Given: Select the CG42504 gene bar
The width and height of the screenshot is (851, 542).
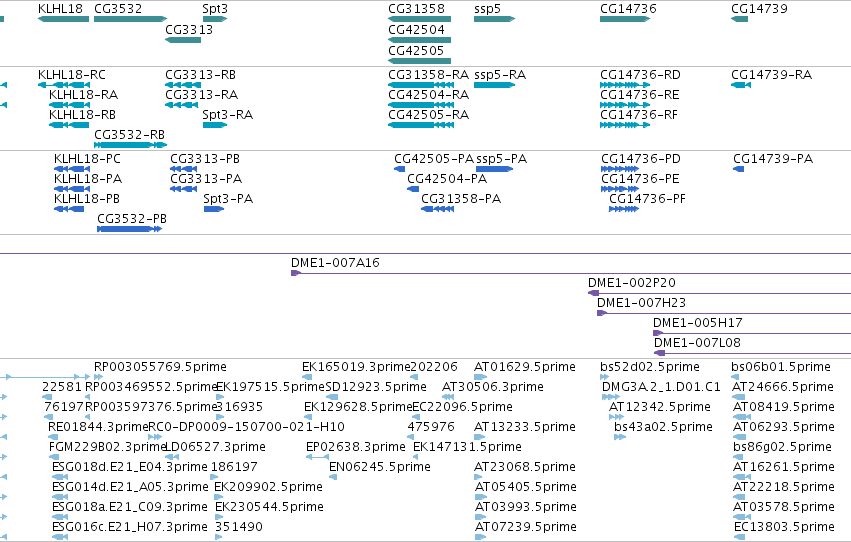Looking at the screenshot, I should (x=420, y=40).
